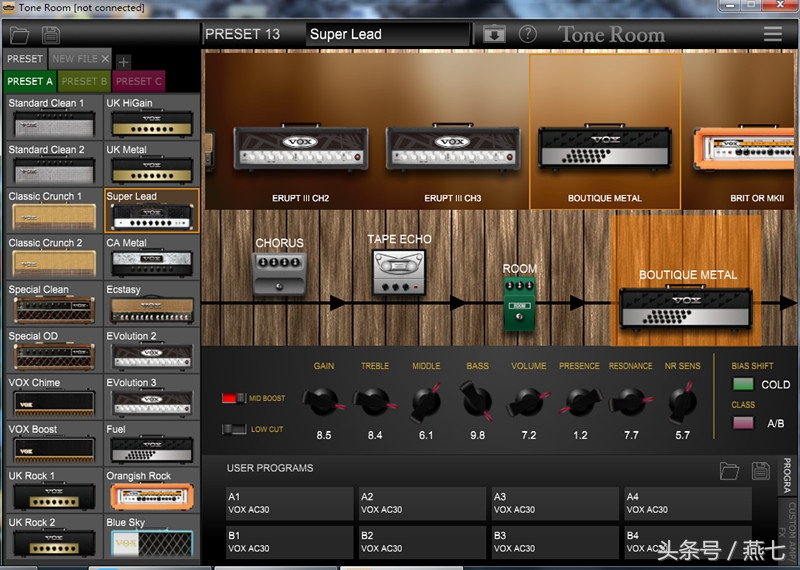Toggle the MID BOOST switch
The image size is (800, 570).
click(x=234, y=398)
